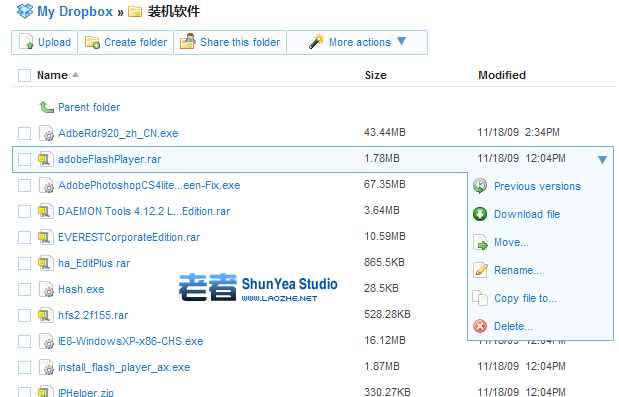Open DAEMON Tools 4.12.2 L...Edition.rar link
This screenshot has width=619, height=397.
tap(144, 212)
